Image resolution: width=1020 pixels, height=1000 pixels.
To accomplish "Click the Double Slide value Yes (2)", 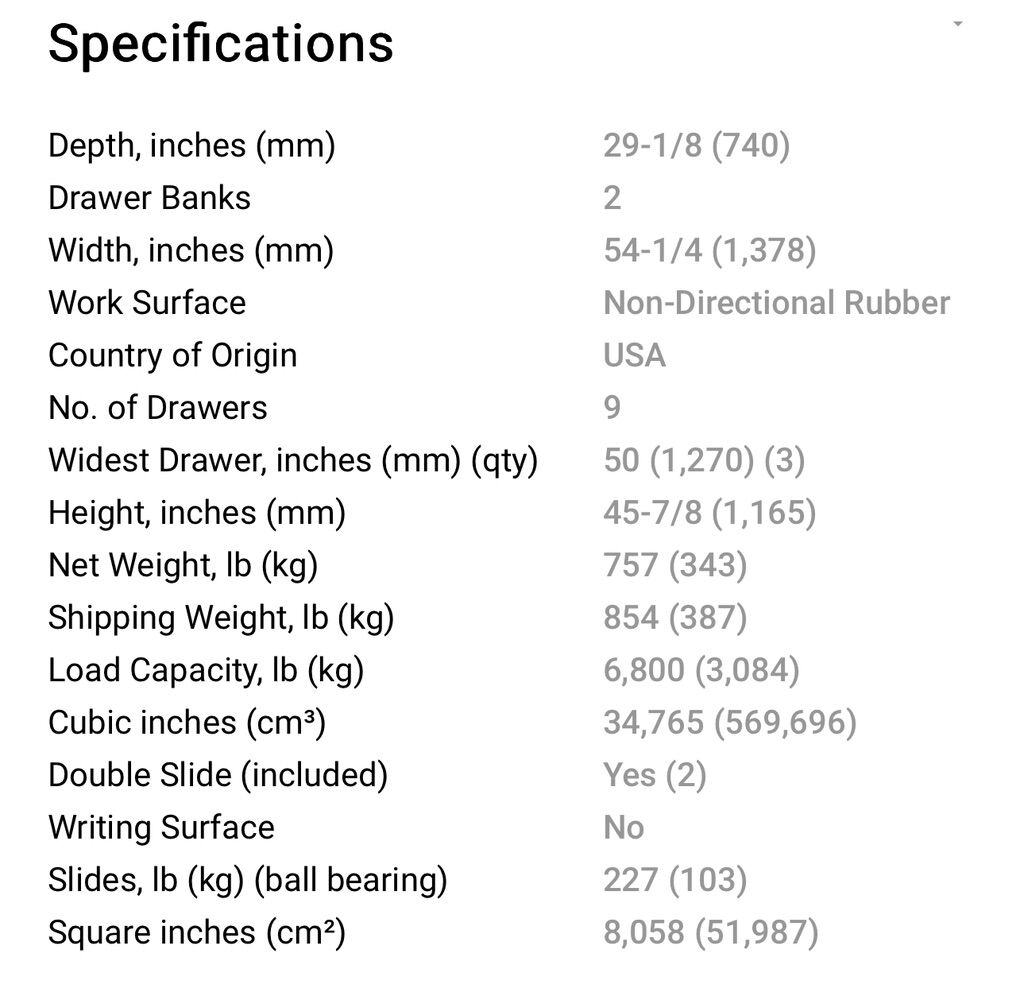I will click(654, 776).
